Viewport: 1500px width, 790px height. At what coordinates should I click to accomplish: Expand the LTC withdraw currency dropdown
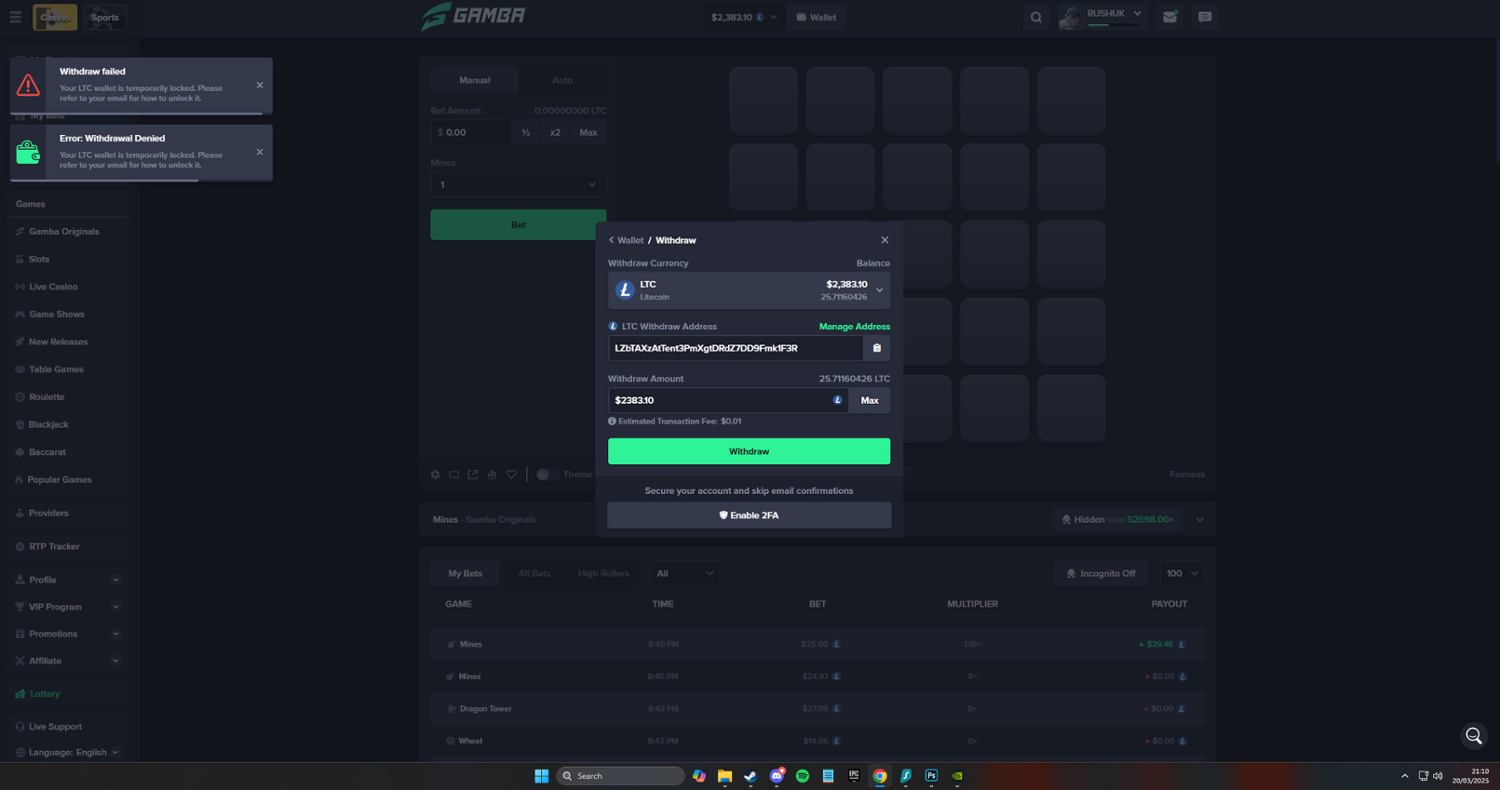[x=879, y=291]
